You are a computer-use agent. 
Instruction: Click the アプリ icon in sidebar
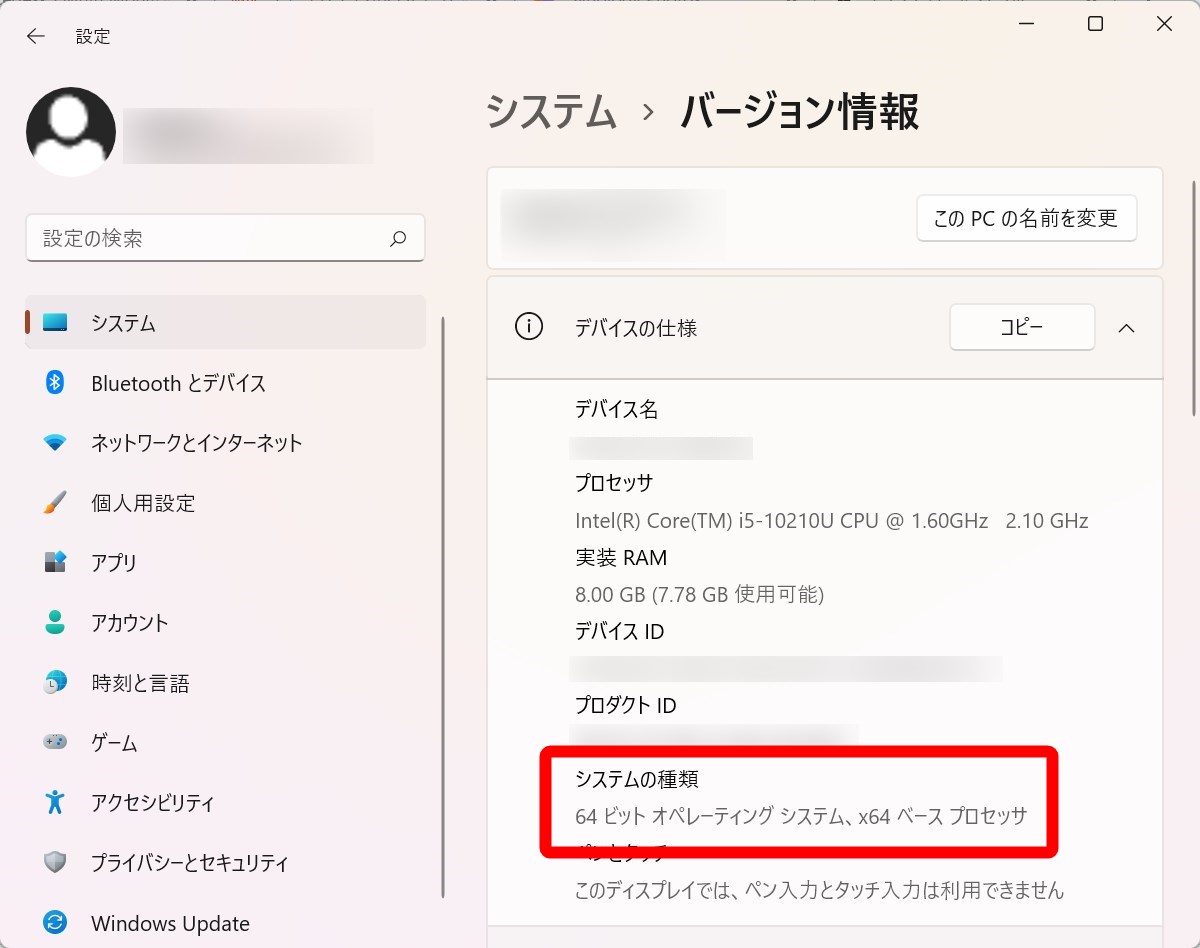55,562
